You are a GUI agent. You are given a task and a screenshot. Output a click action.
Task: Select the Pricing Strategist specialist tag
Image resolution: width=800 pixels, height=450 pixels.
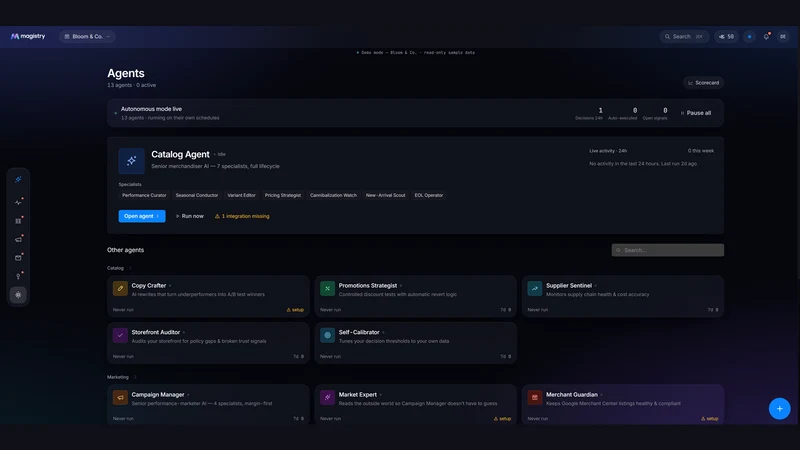click(283, 195)
